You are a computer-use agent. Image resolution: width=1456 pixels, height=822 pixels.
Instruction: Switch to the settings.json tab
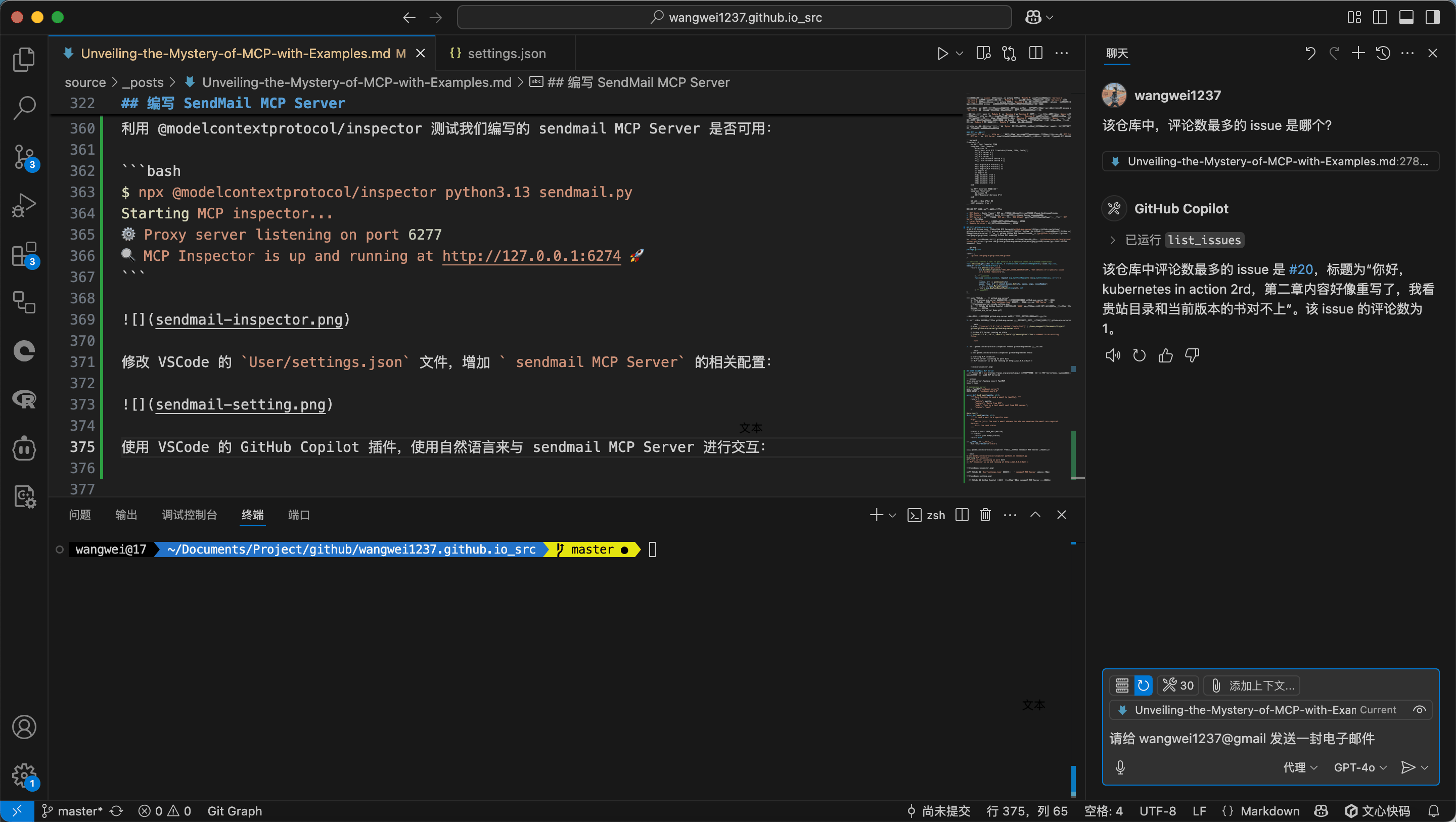pyautogui.click(x=506, y=53)
